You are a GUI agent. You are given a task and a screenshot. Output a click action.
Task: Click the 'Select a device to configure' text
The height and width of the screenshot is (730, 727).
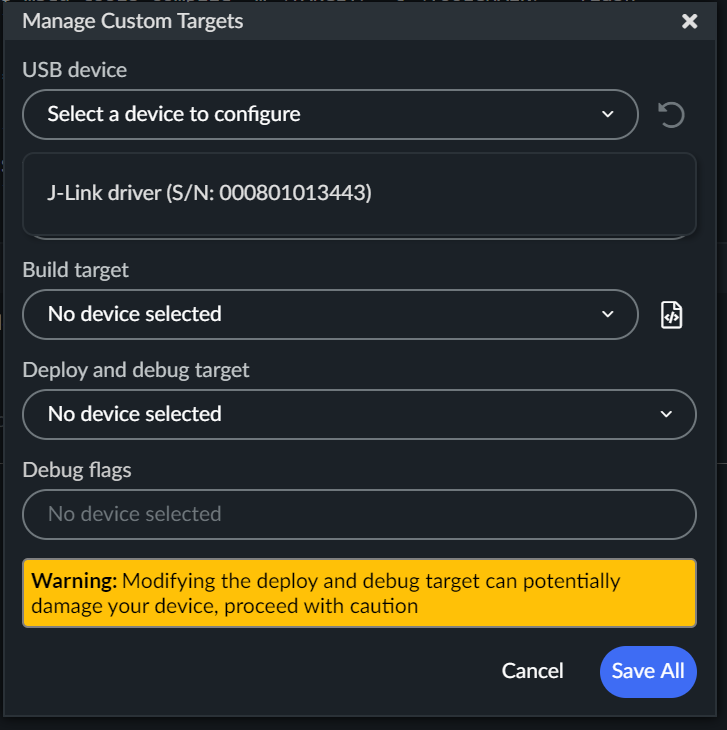coord(174,114)
